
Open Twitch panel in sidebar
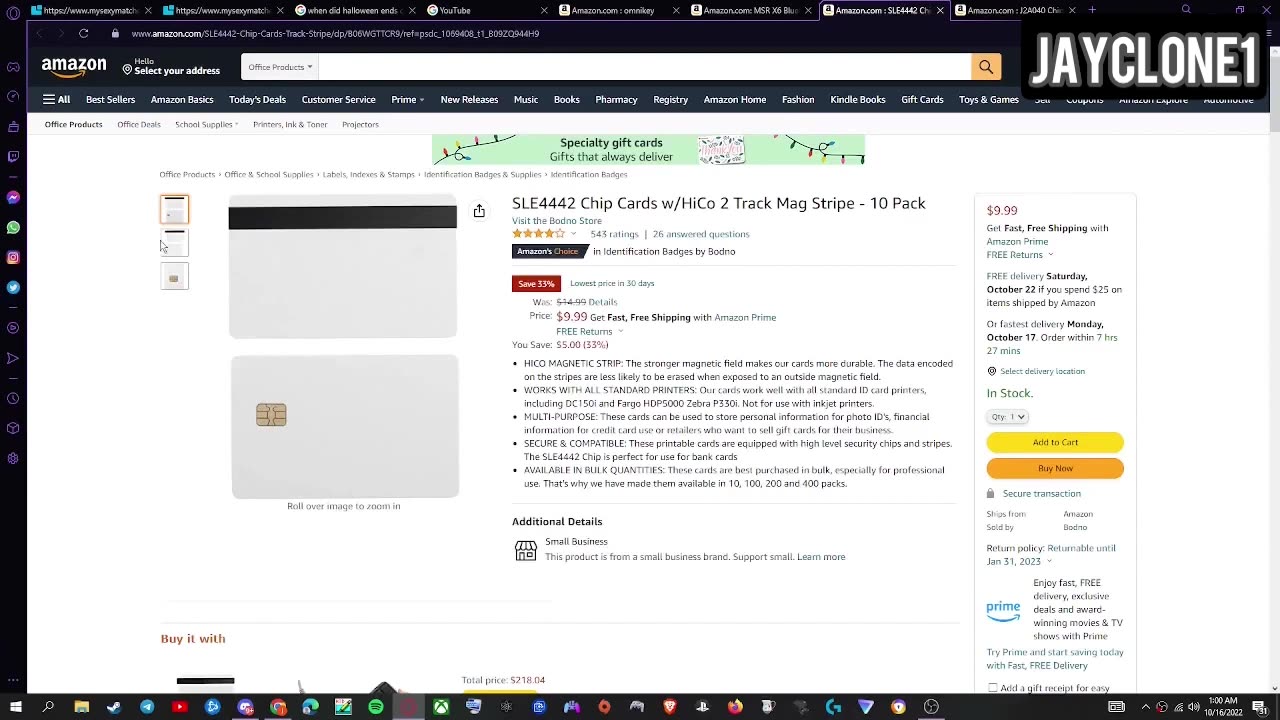tap(13, 157)
